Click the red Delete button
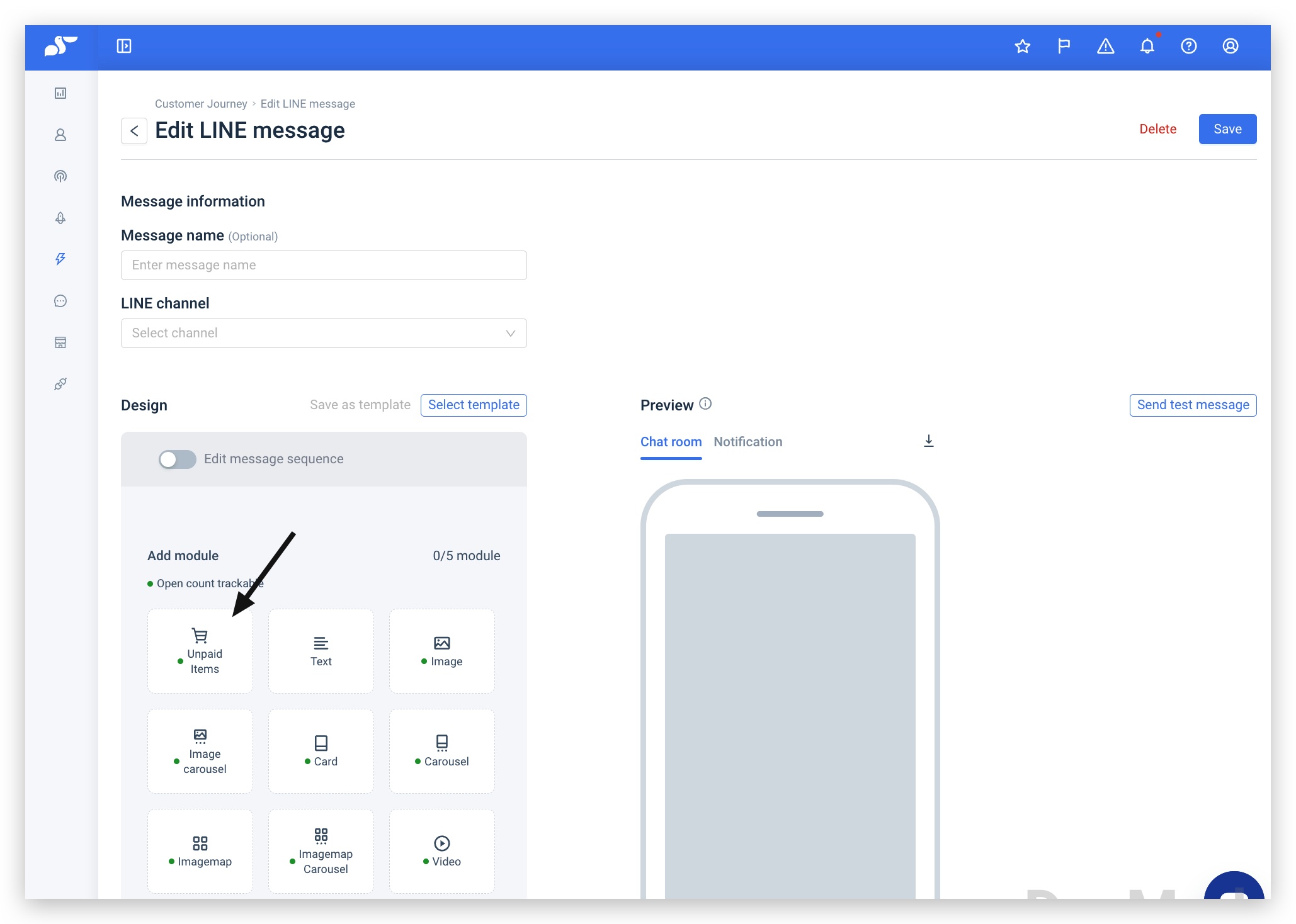Screen dimensions: 1296x924 pyautogui.click(x=1157, y=129)
